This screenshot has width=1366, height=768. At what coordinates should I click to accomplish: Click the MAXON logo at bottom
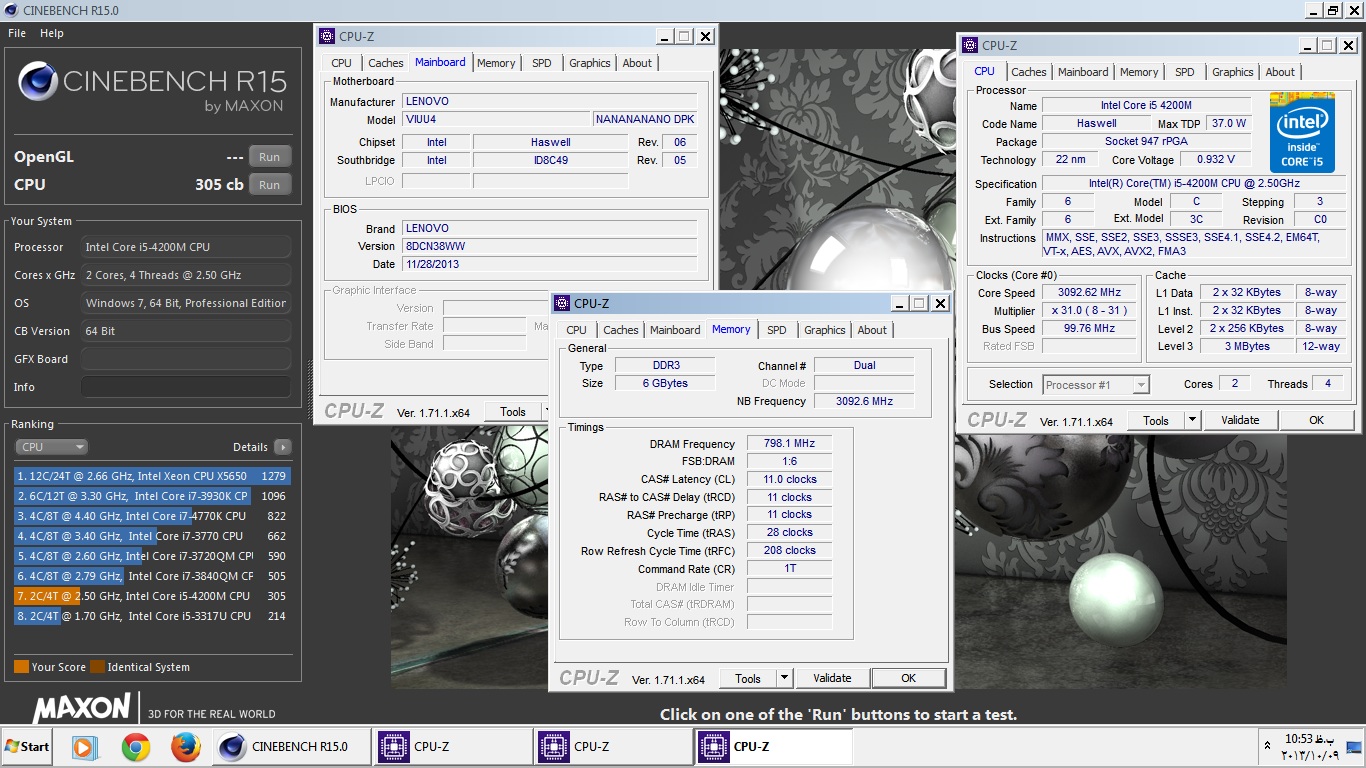(x=82, y=707)
